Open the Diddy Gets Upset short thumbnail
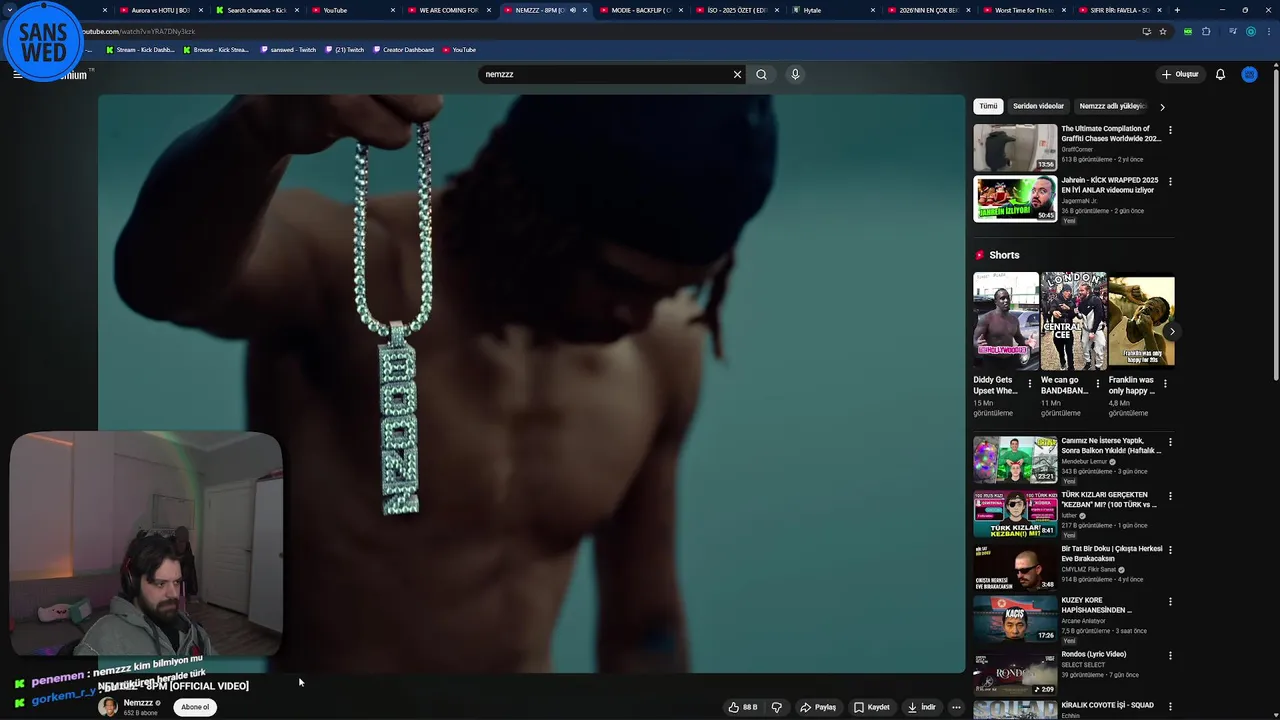The width and height of the screenshot is (1280, 720). click(x=1006, y=321)
